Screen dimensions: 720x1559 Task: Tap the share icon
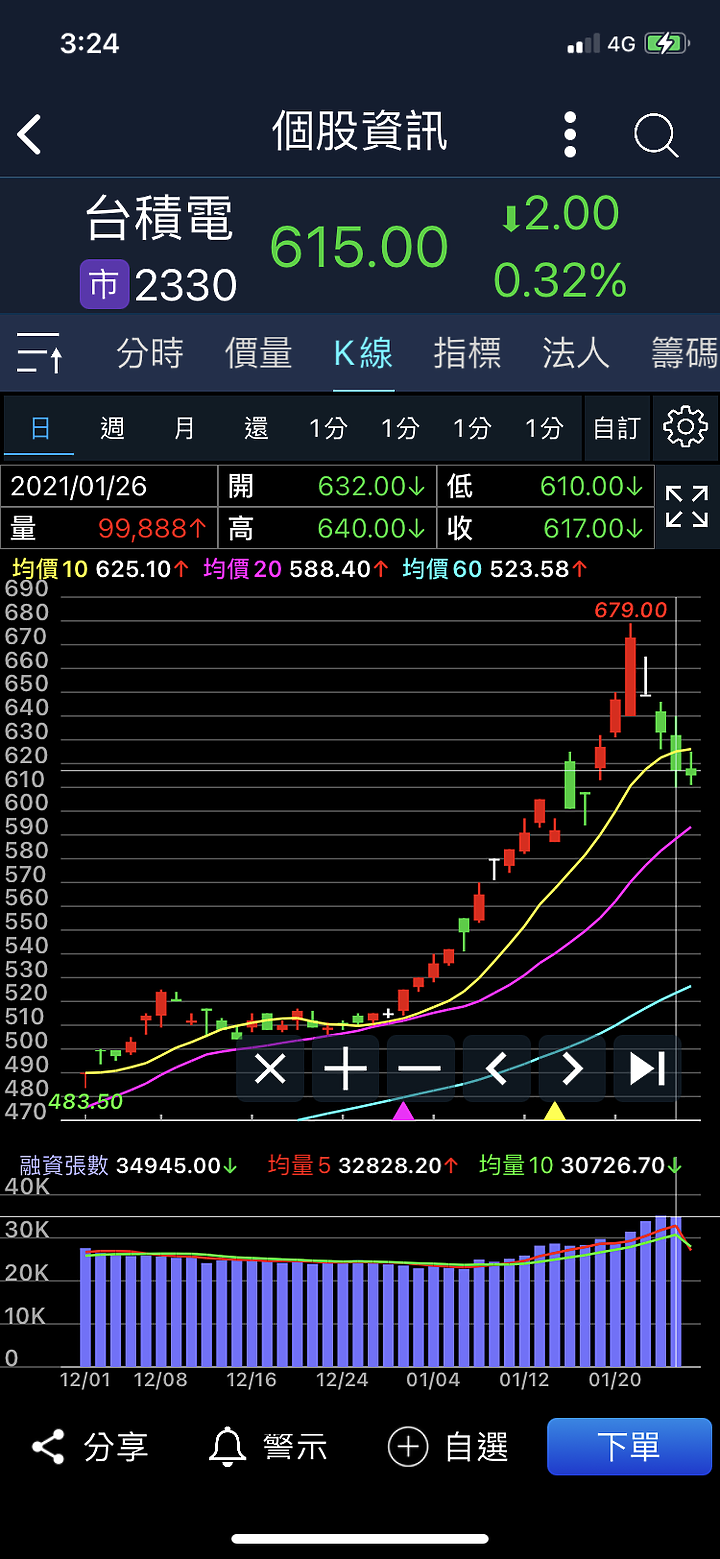(x=47, y=1446)
